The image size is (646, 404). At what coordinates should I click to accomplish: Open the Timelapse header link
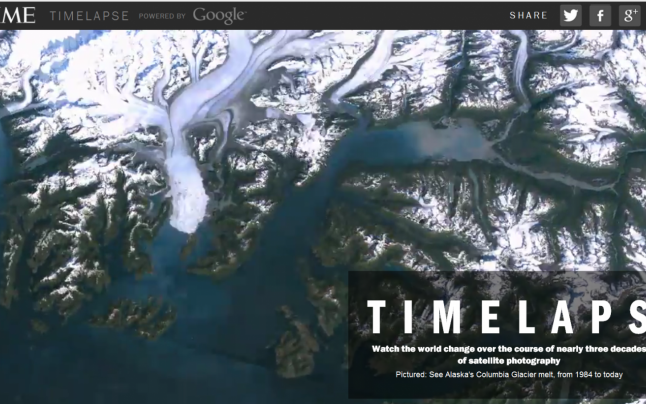point(88,16)
